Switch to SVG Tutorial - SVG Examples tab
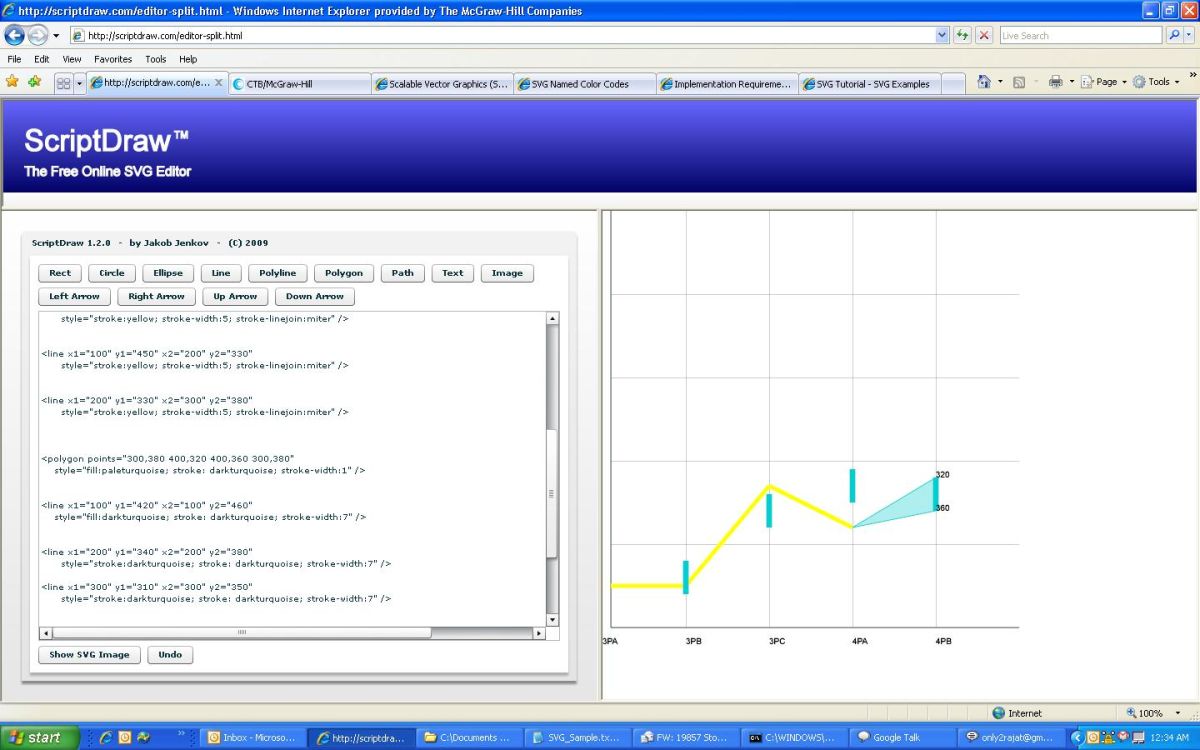1200x750 pixels. pyautogui.click(x=870, y=84)
